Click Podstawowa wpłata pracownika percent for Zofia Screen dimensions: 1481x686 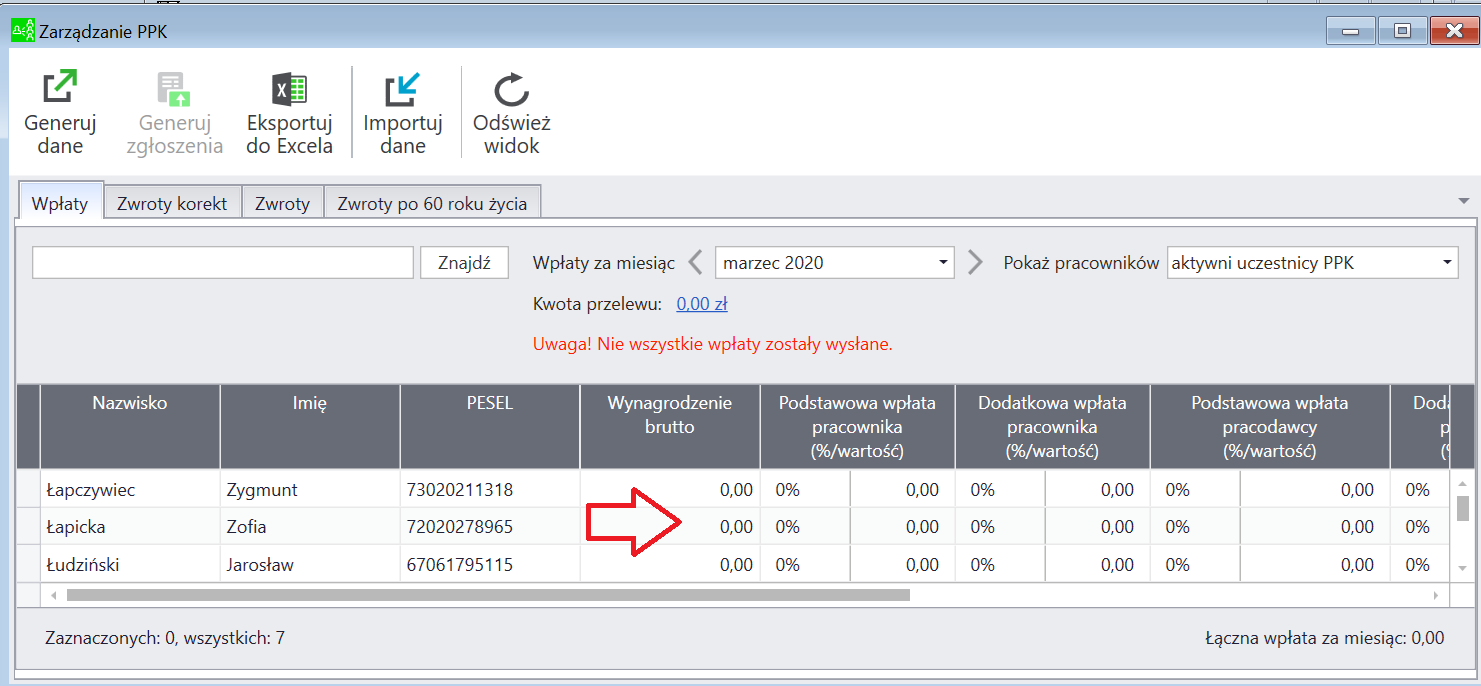[x=805, y=527]
